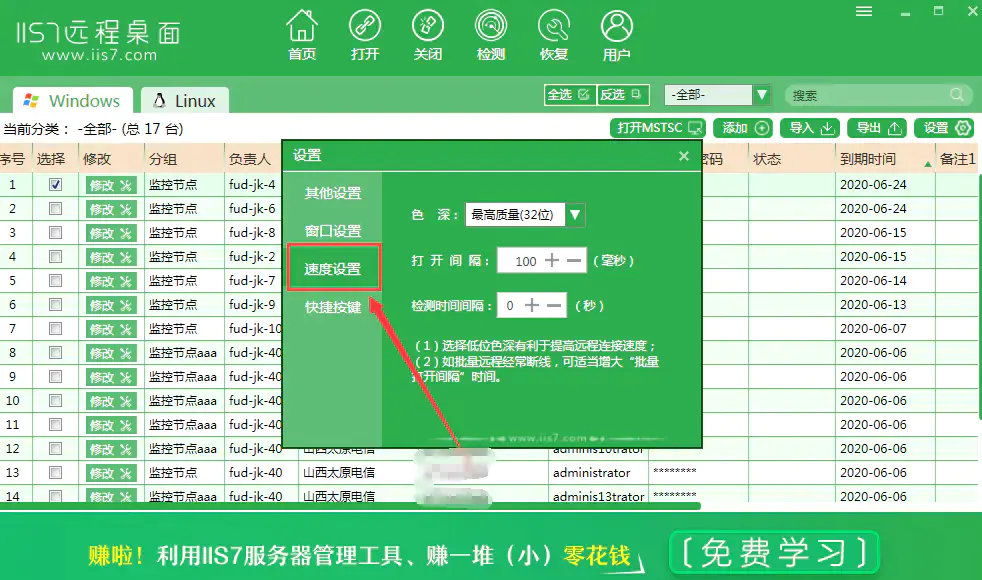Select 速度设置 in settings dialog

pyautogui.click(x=333, y=269)
